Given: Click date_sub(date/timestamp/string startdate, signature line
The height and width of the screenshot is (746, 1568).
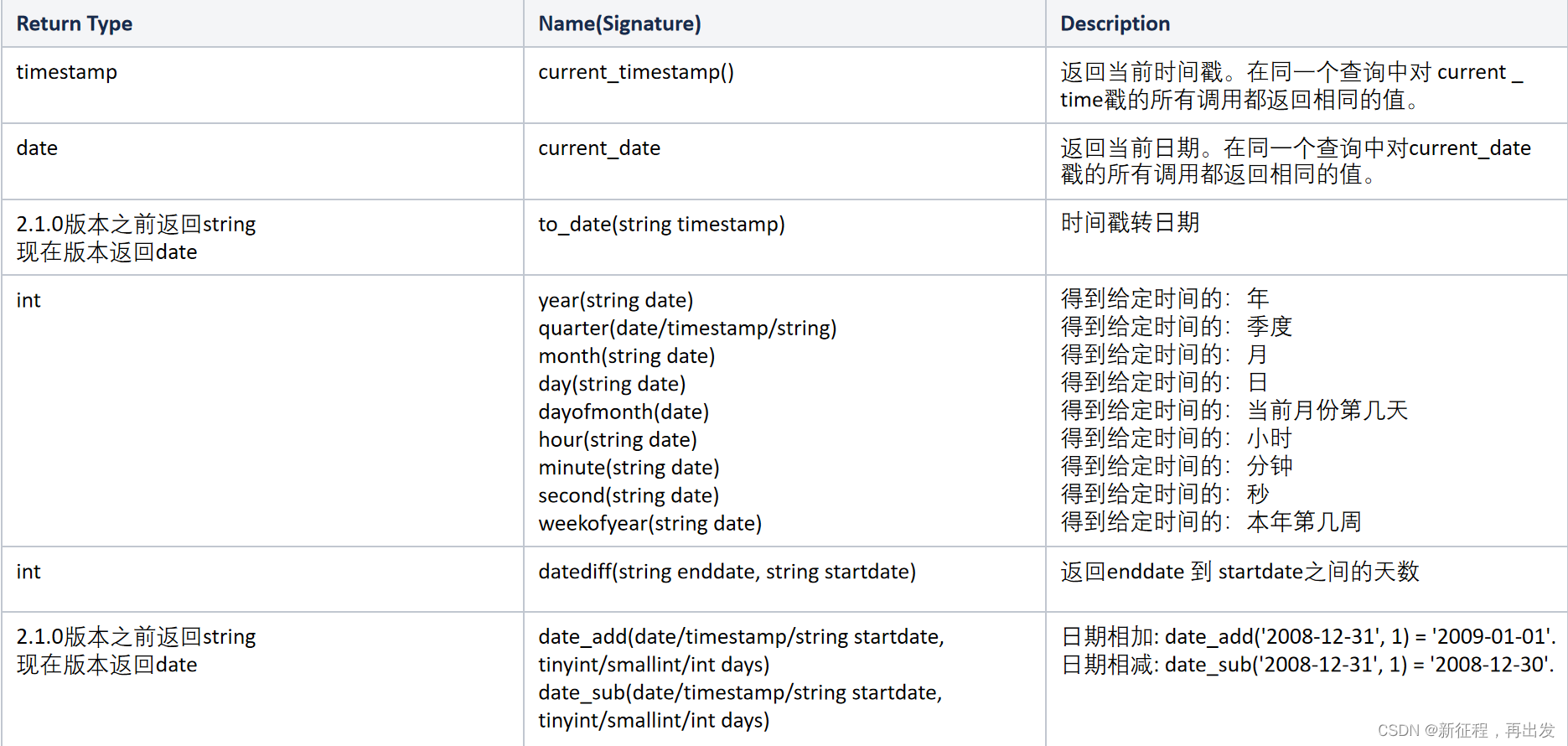Looking at the screenshot, I should click(x=740, y=693).
